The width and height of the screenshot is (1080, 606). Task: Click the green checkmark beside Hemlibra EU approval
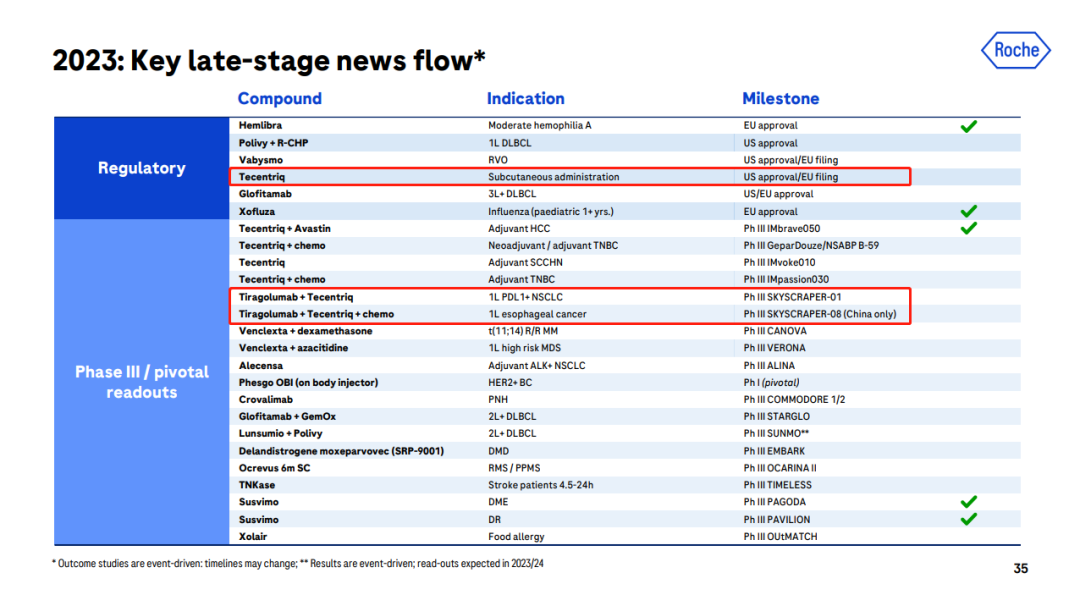point(968,126)
